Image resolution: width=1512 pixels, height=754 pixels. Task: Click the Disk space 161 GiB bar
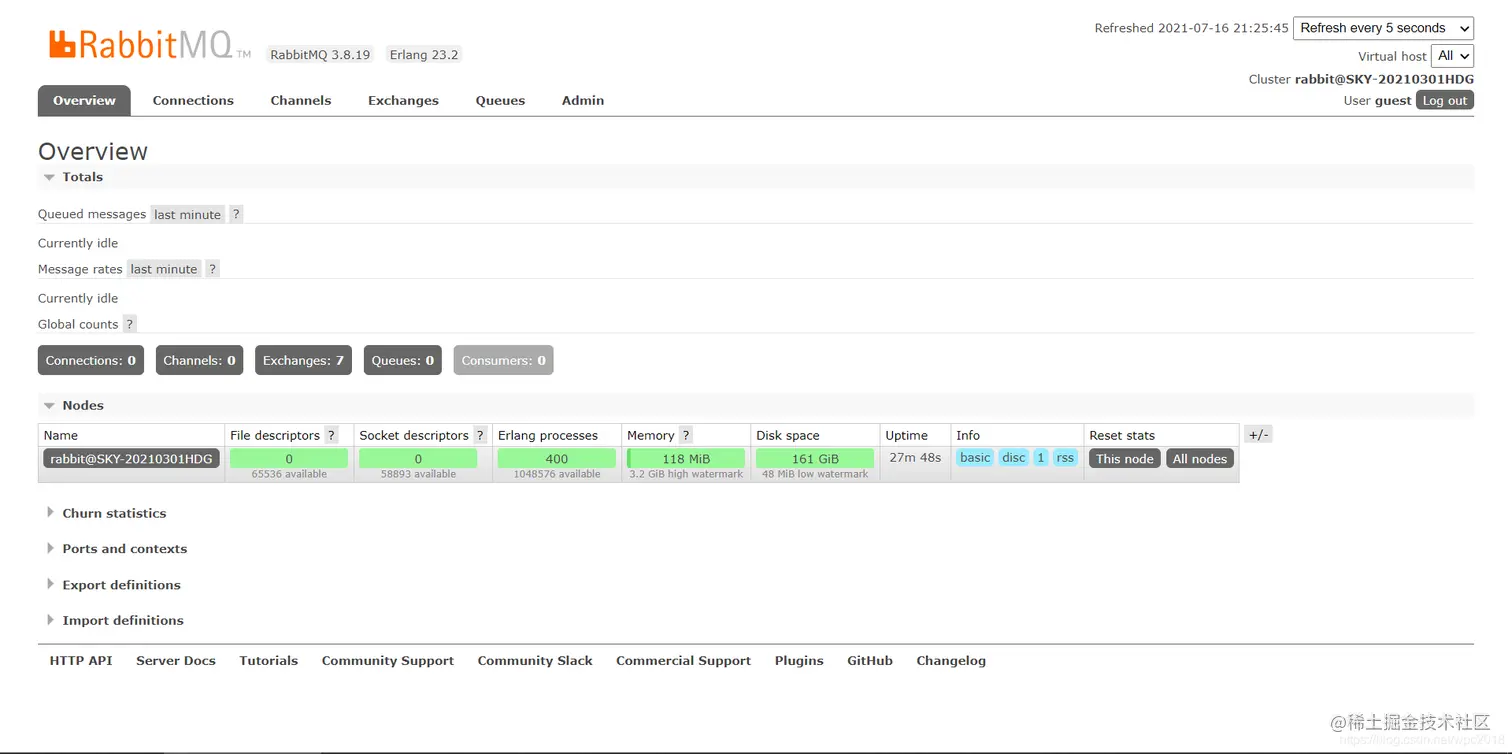pyautogui.click(x=815, y=458)
